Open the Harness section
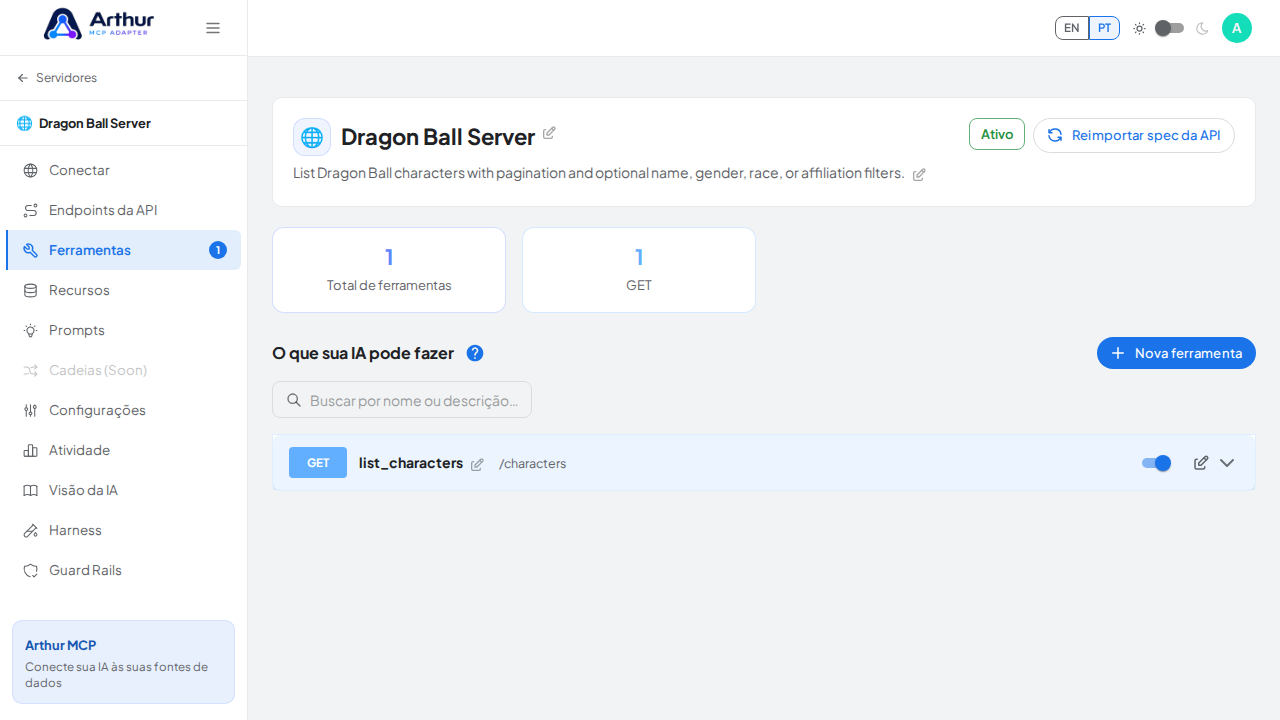The height and width of the screenshot is (720, 1280). click(x=123, y=530)
